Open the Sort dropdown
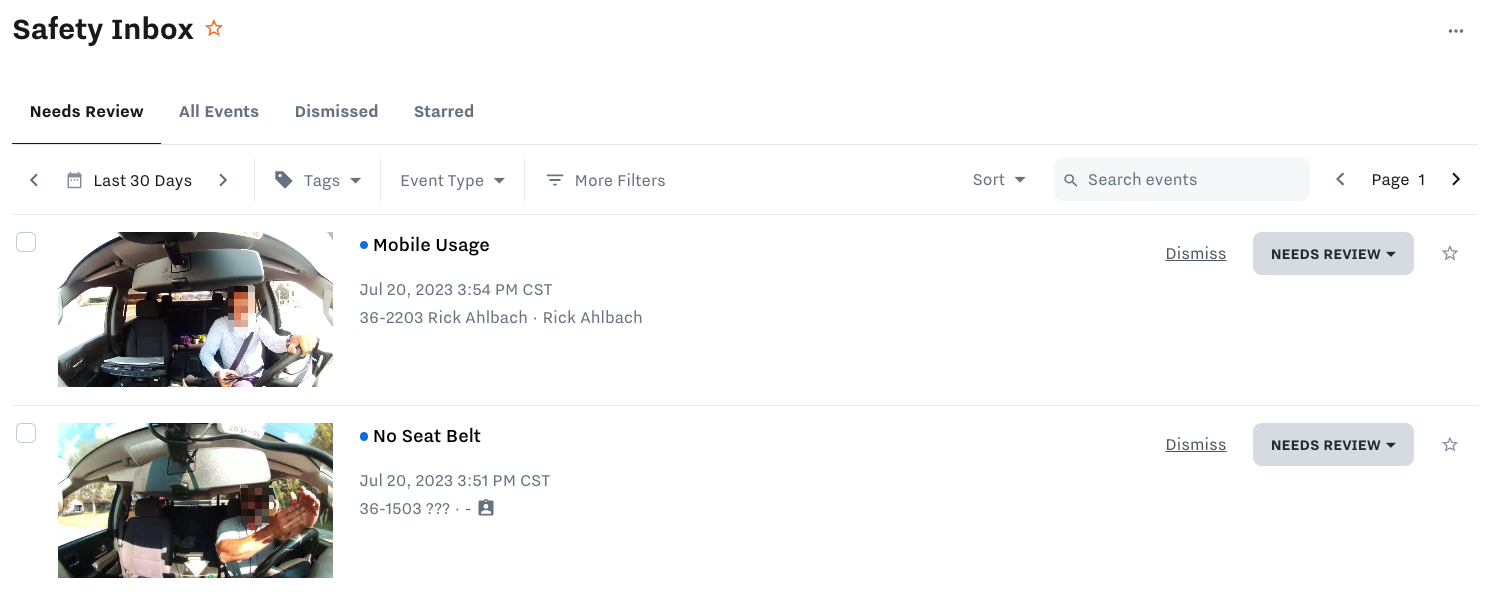This screenshot has height=596, width=1491. pos(998,179)
